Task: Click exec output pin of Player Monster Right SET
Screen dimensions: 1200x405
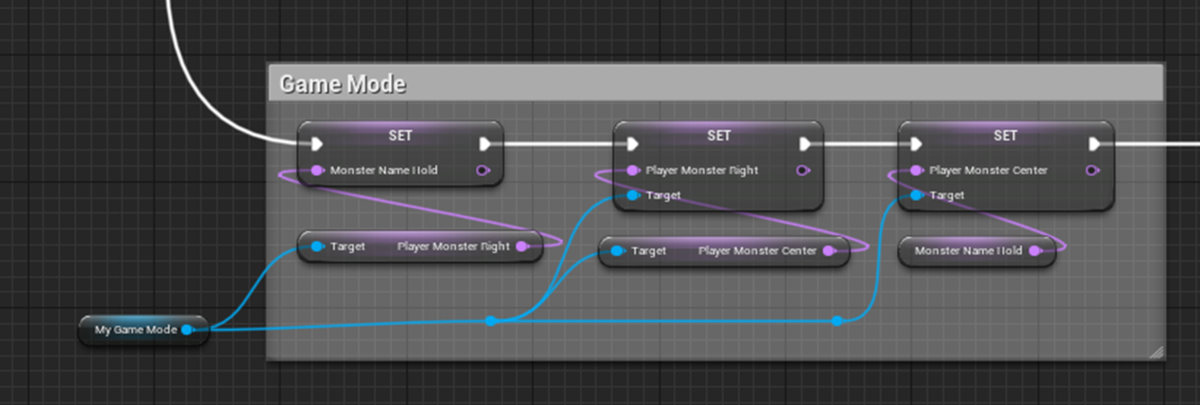Action: coord(804,143)
